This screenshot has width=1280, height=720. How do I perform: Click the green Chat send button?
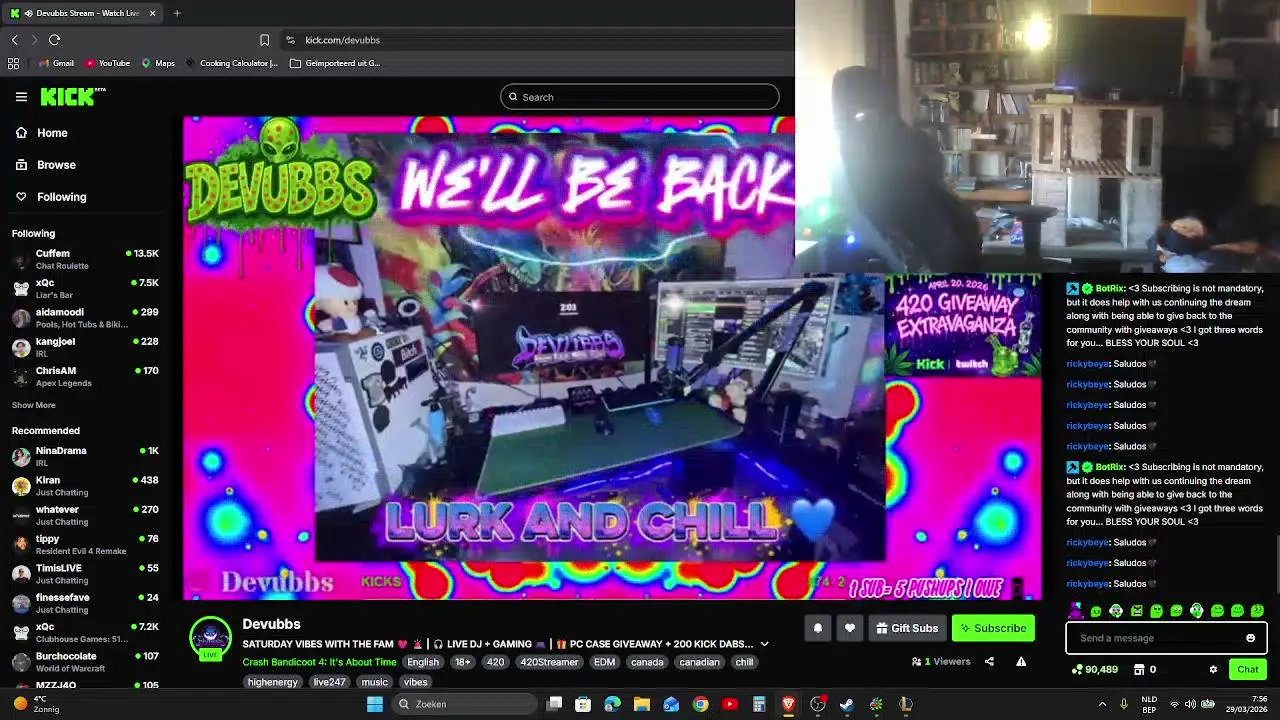pos(1248,669)
